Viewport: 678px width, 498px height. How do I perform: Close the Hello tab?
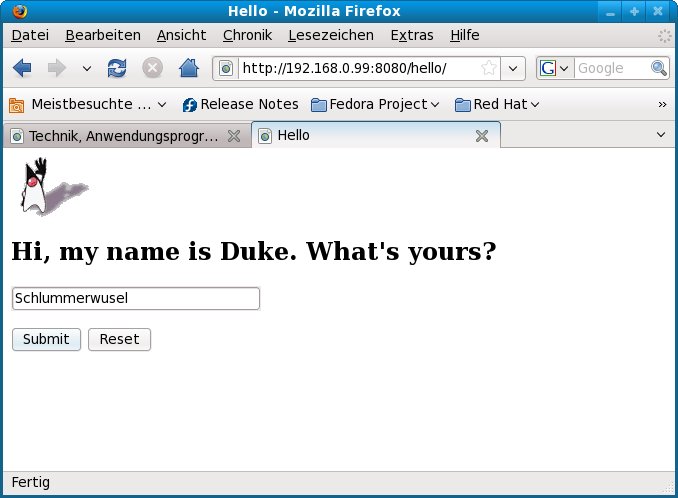481,136
